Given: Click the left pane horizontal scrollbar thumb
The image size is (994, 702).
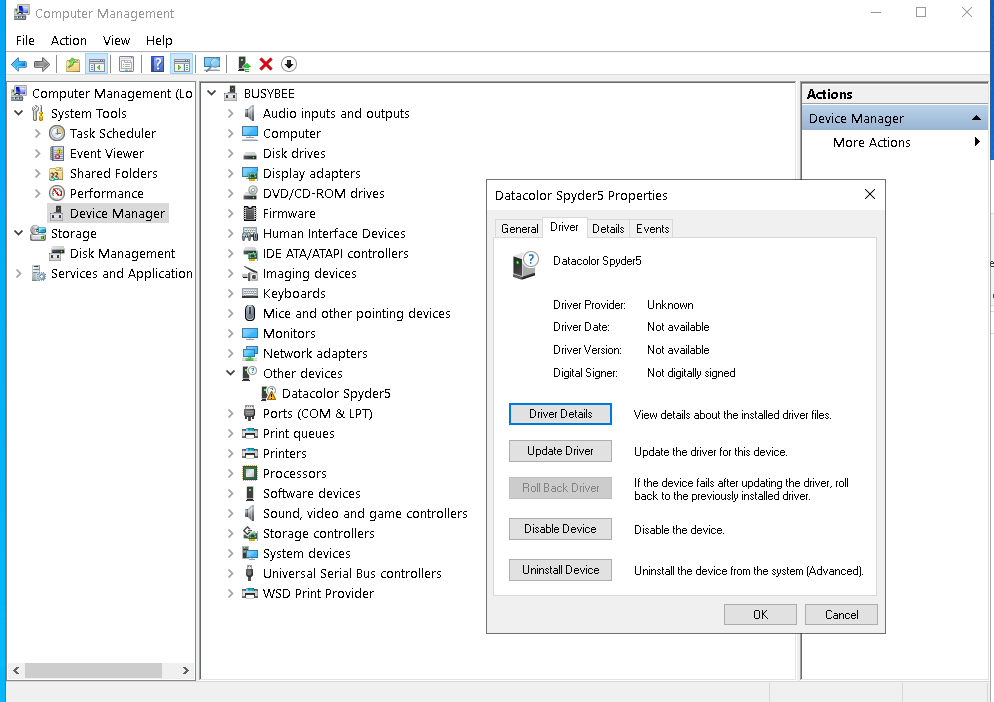Looking at the screenshot, I should click(x=94, y=670).
